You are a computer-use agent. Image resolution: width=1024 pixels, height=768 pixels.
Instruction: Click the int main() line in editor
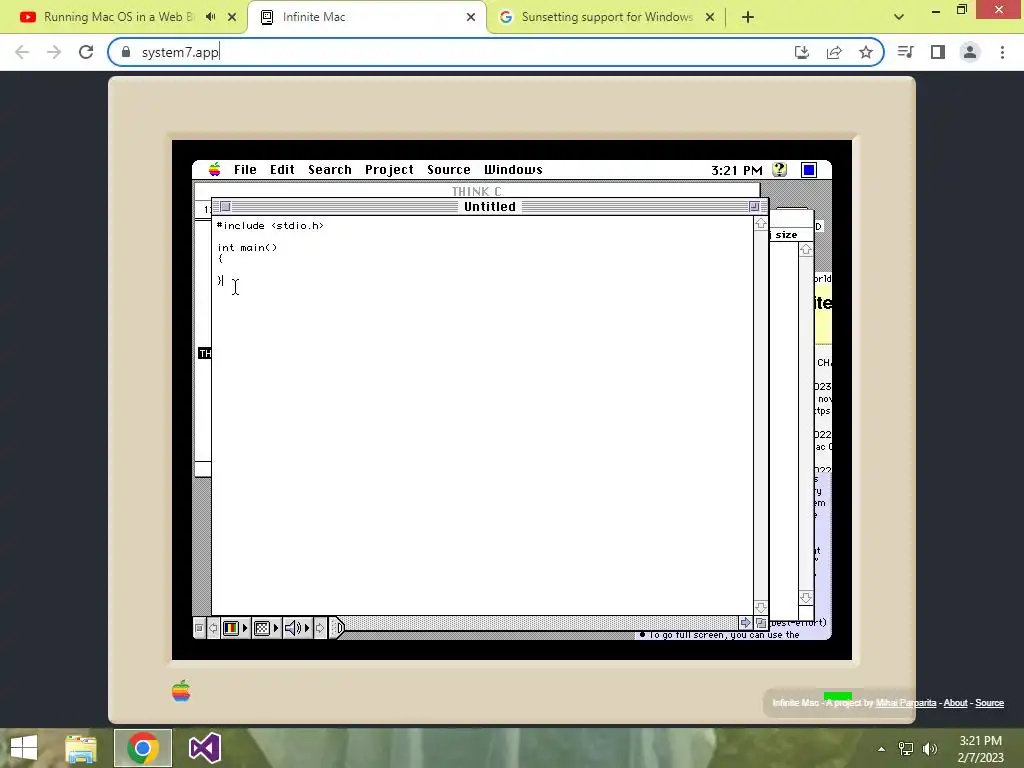[x=248, y=248]
